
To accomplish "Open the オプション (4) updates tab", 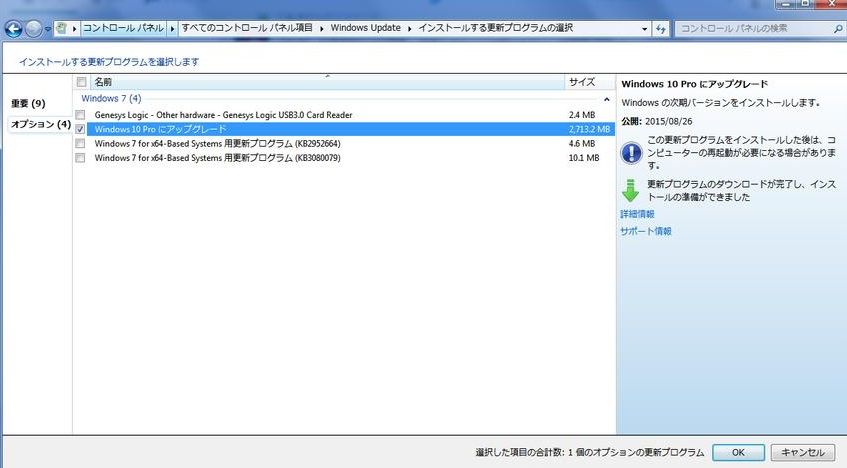I will click(41, 124).
